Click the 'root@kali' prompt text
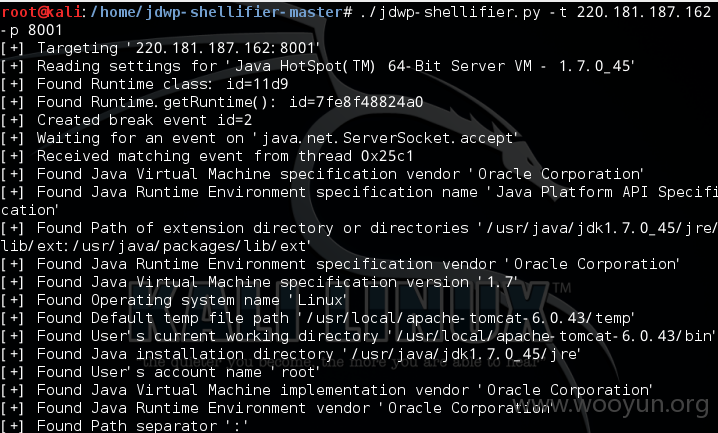This screenshot has width=718, height=433. coord(42,11)
